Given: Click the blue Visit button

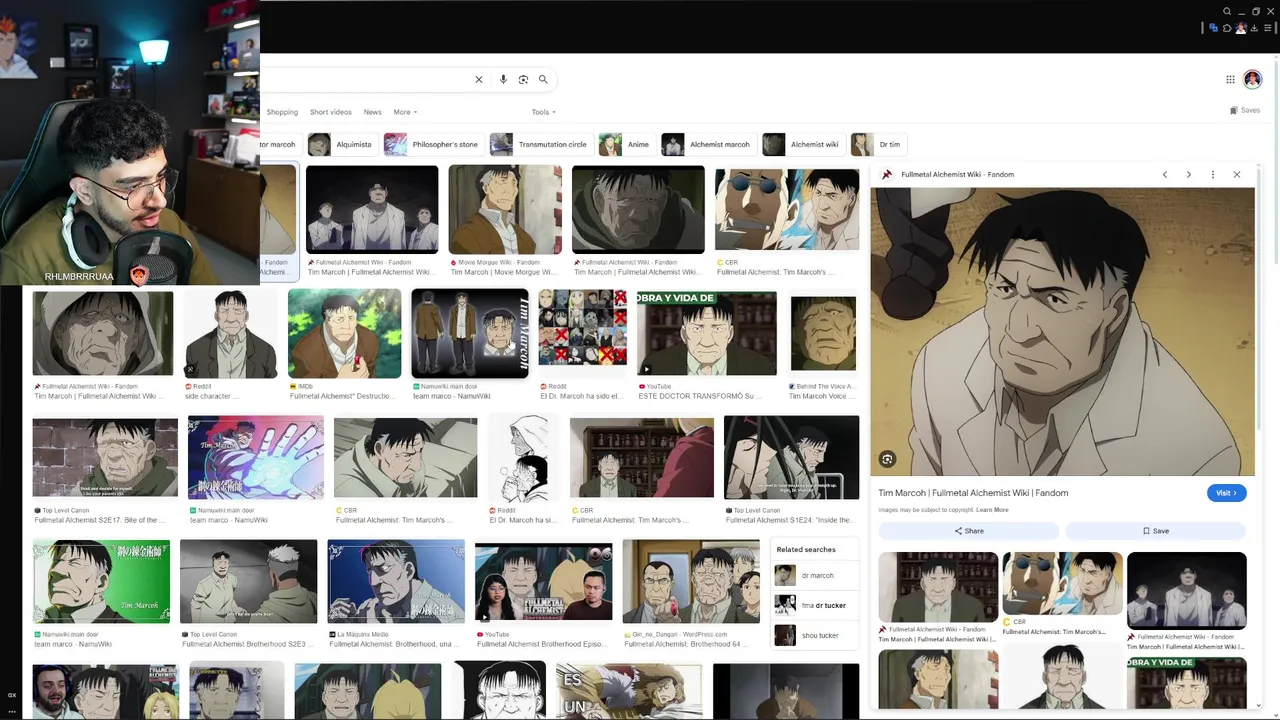Looking at the screenshot, I should [1226, 493].
